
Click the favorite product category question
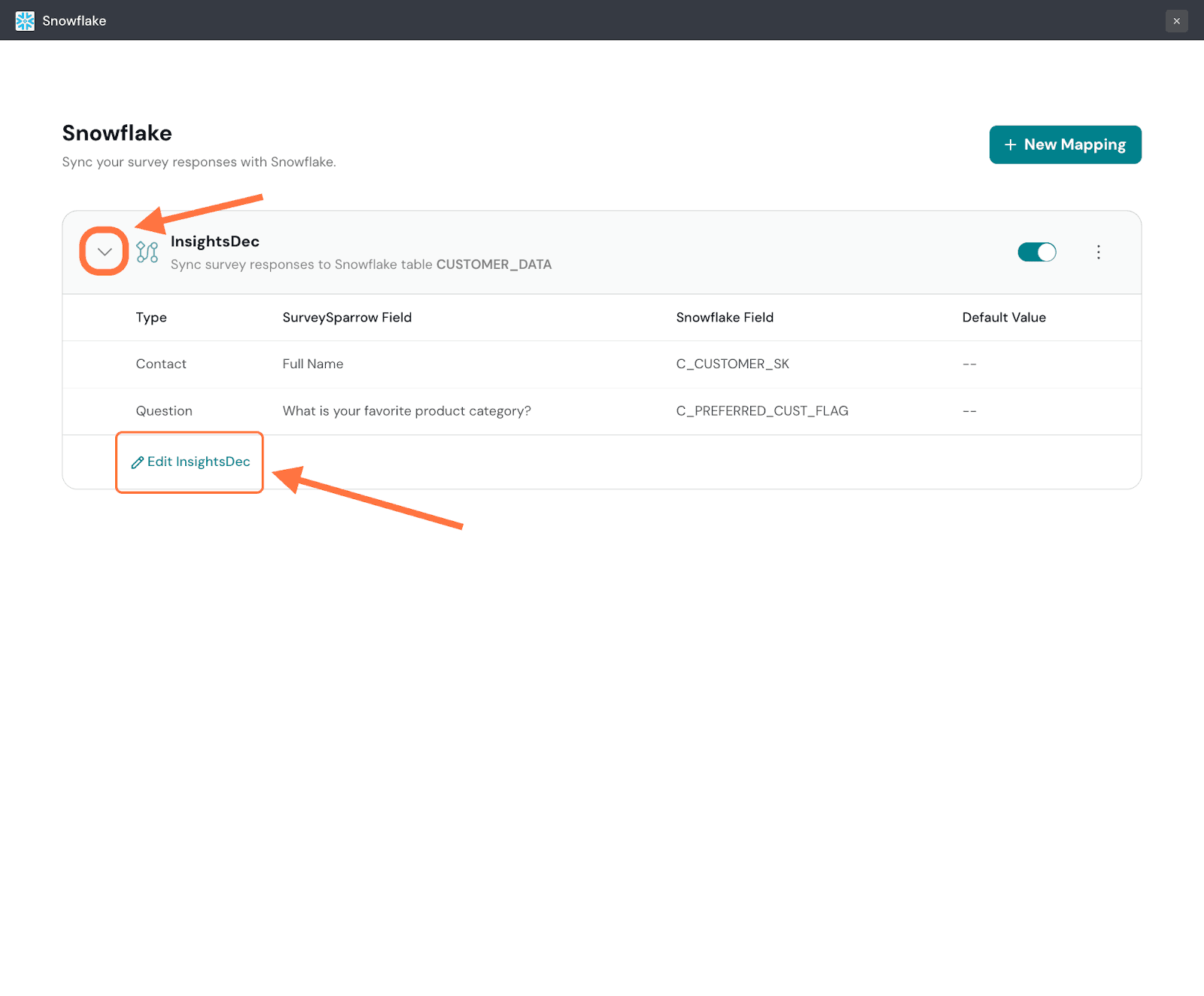pos(406,411)
